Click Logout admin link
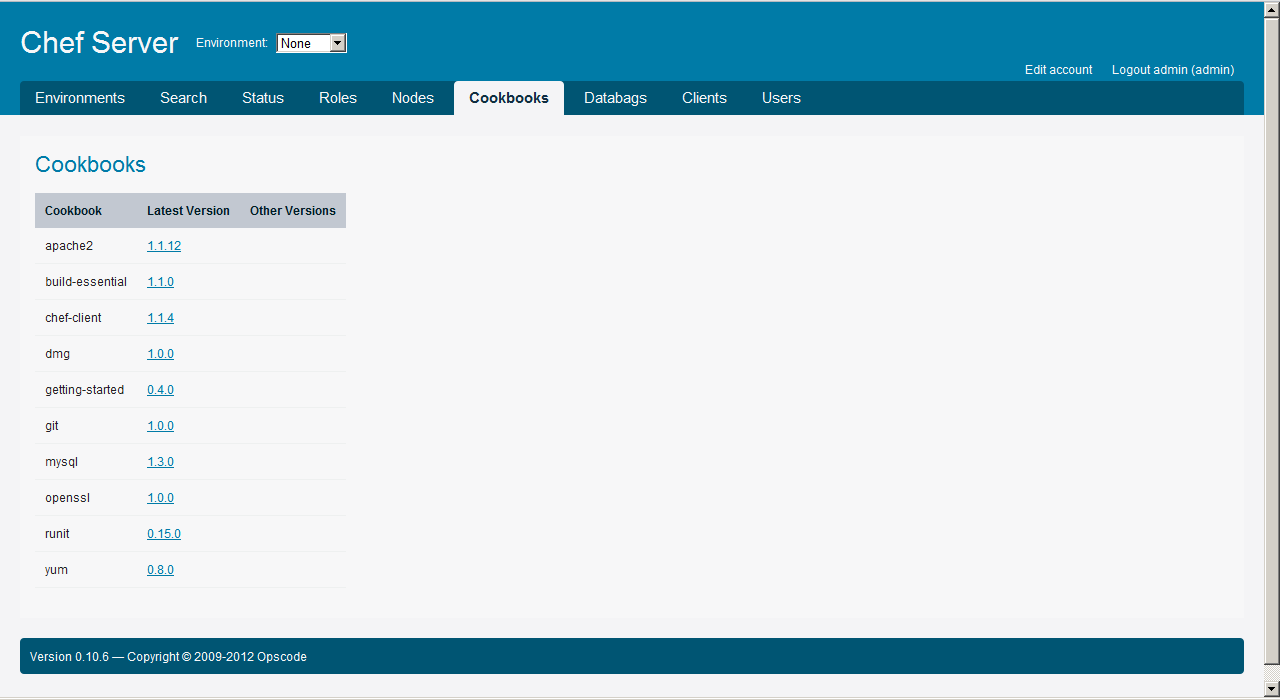1280x700 pixels. [1173, 70]
